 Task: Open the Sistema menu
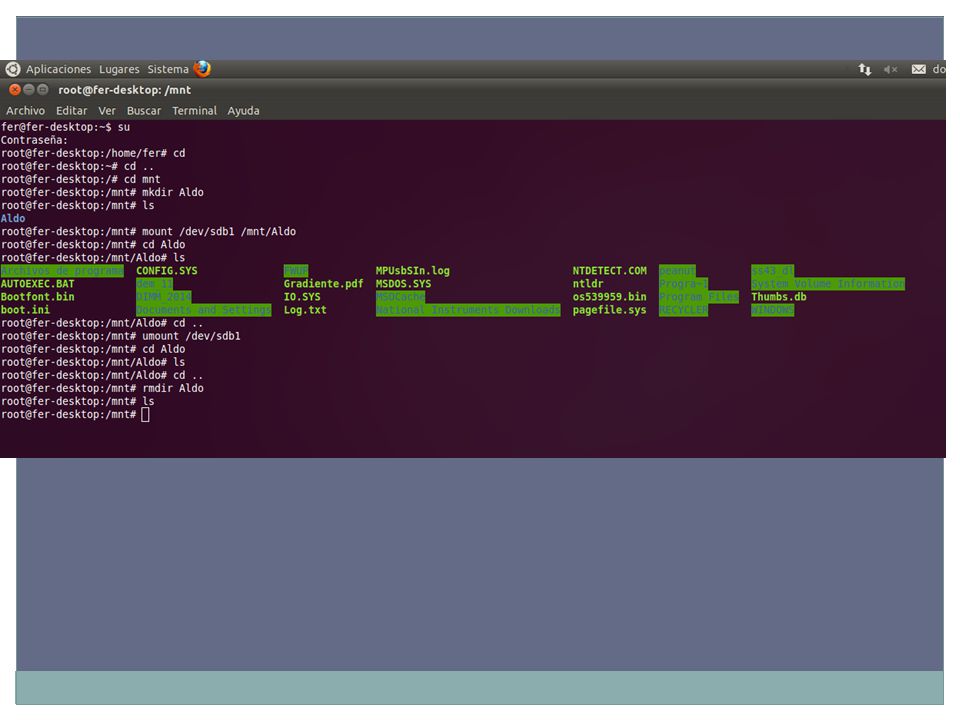[168, 69]
